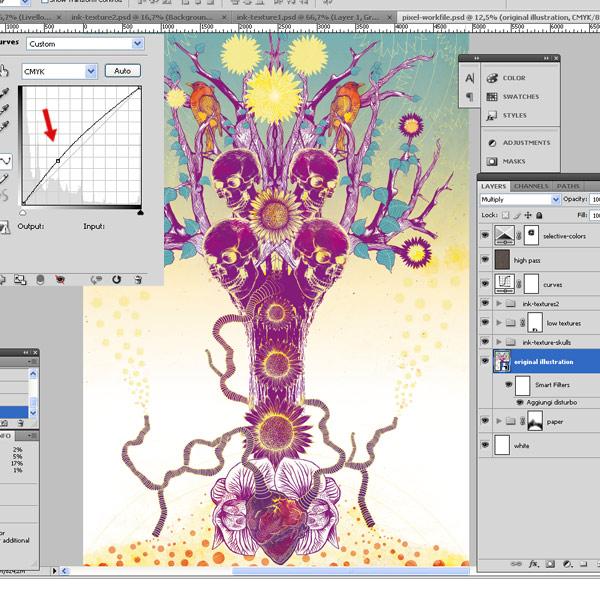Create new adjustment layer from Layers footer
This screenshot has height=611, width=600.
[567, 564]
